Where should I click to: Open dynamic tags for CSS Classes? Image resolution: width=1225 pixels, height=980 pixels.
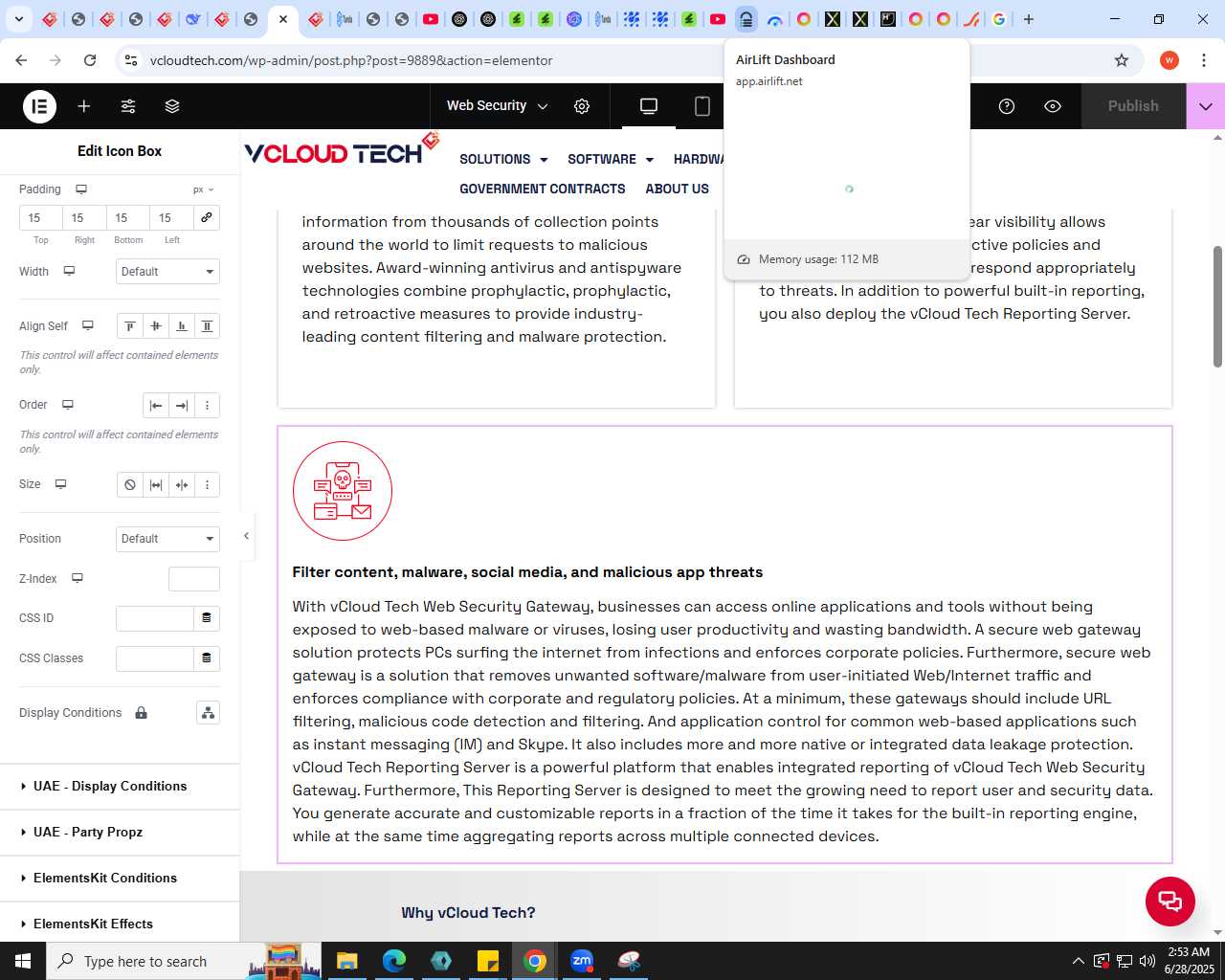pyautogui.click(x=207, y=658)
